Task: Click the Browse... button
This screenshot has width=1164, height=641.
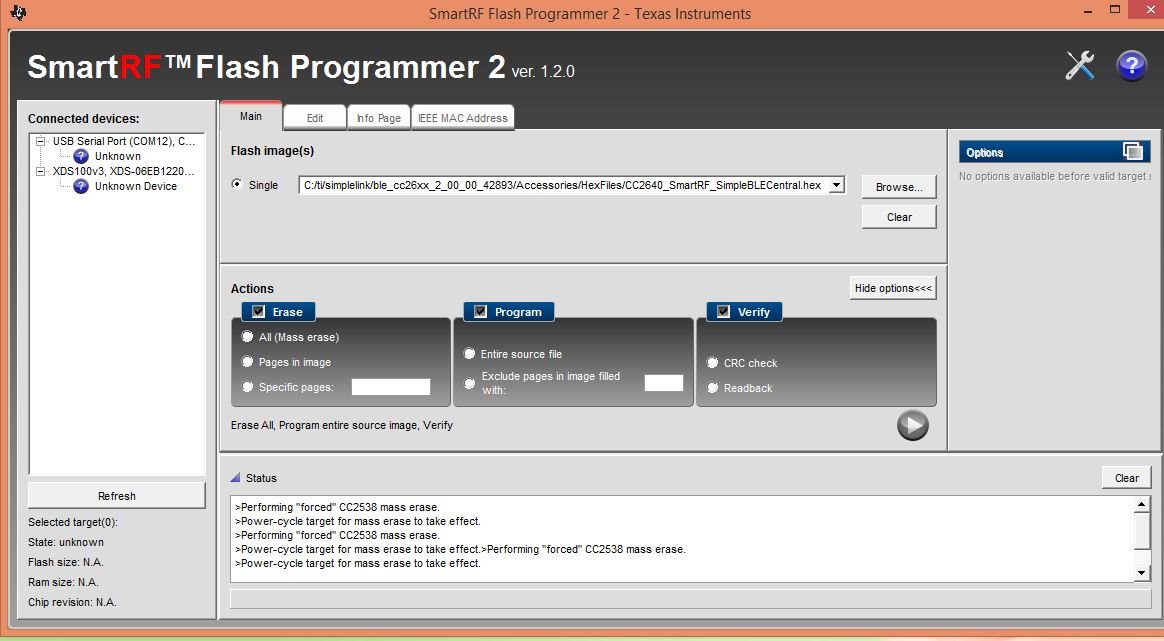Action: tap(899, 186)
